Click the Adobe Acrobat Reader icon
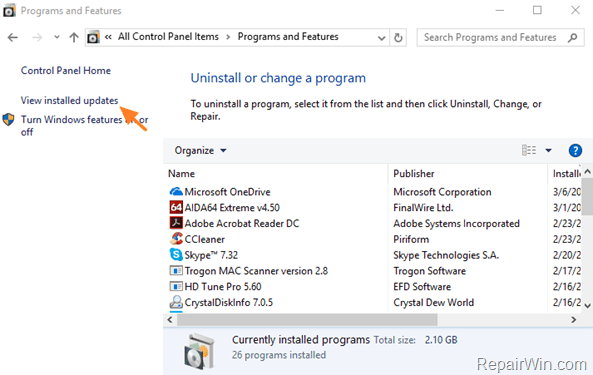Image resolution: width=593 pixels, height=375 pixels. click(176, 223)
